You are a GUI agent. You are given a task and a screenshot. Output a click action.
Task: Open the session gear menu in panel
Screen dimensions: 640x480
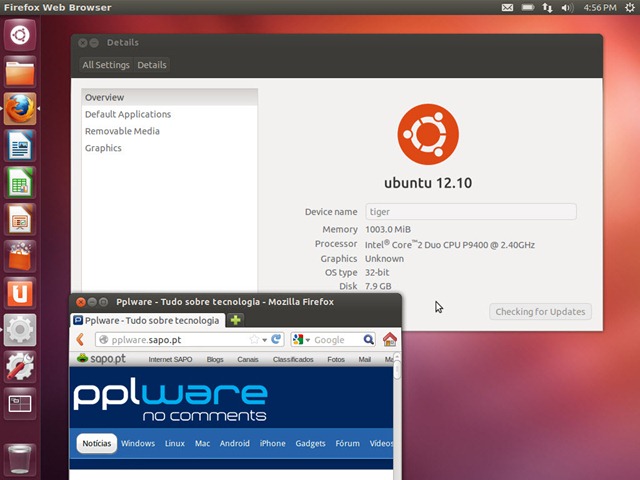coord(630,7)
